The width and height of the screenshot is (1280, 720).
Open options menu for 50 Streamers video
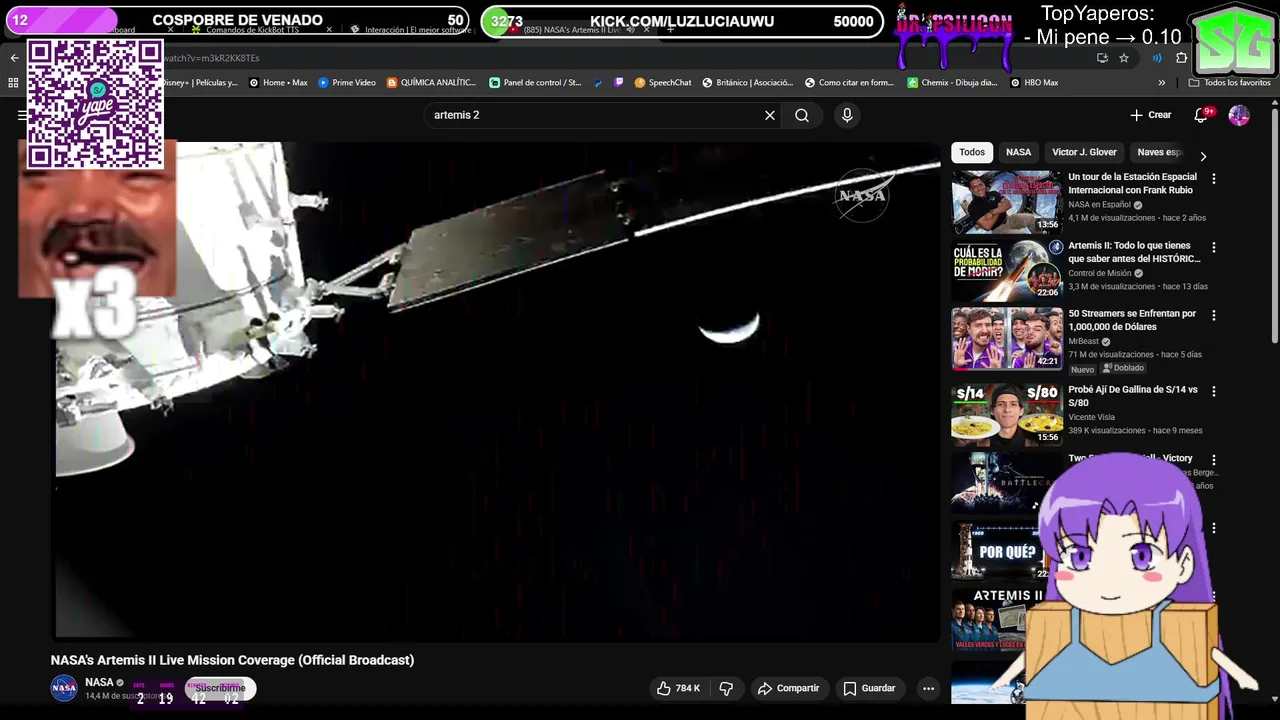[1214, 315]
